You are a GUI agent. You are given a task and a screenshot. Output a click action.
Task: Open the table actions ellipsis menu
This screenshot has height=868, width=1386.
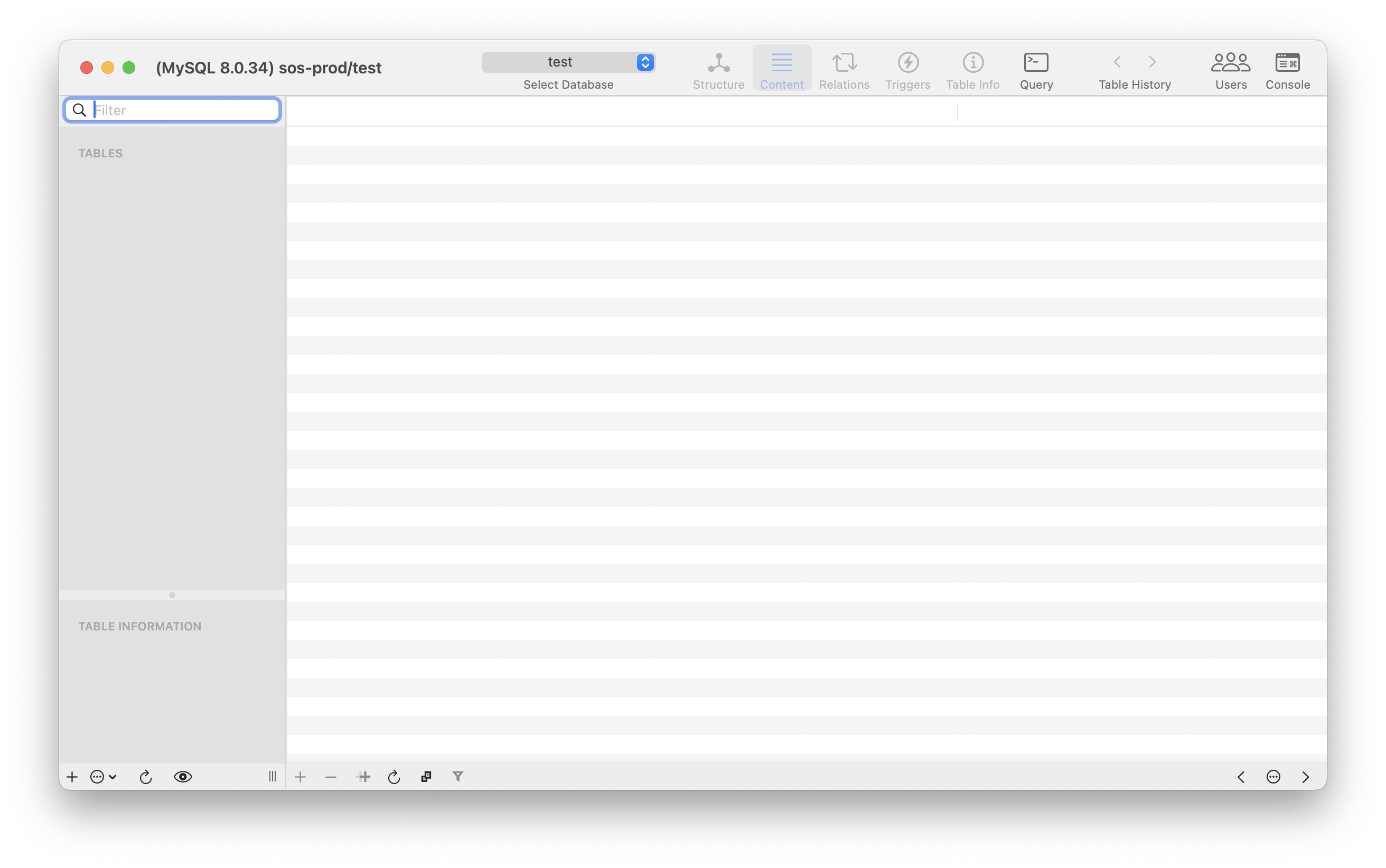coord(103,777)
